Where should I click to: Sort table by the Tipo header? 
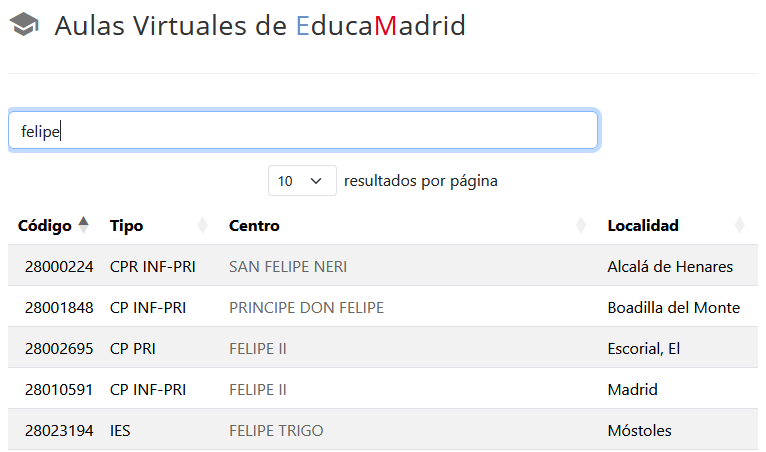point(127,226)
